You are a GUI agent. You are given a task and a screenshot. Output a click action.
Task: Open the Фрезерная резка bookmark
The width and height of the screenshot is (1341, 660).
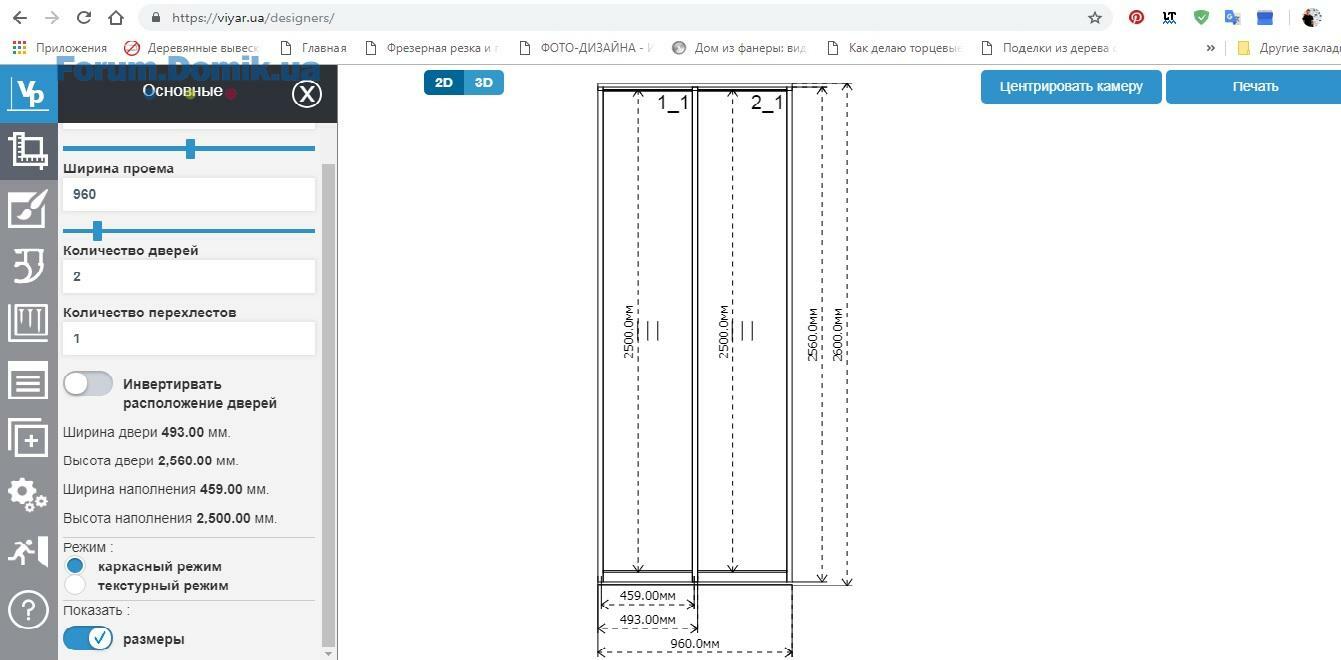point(431,48)
